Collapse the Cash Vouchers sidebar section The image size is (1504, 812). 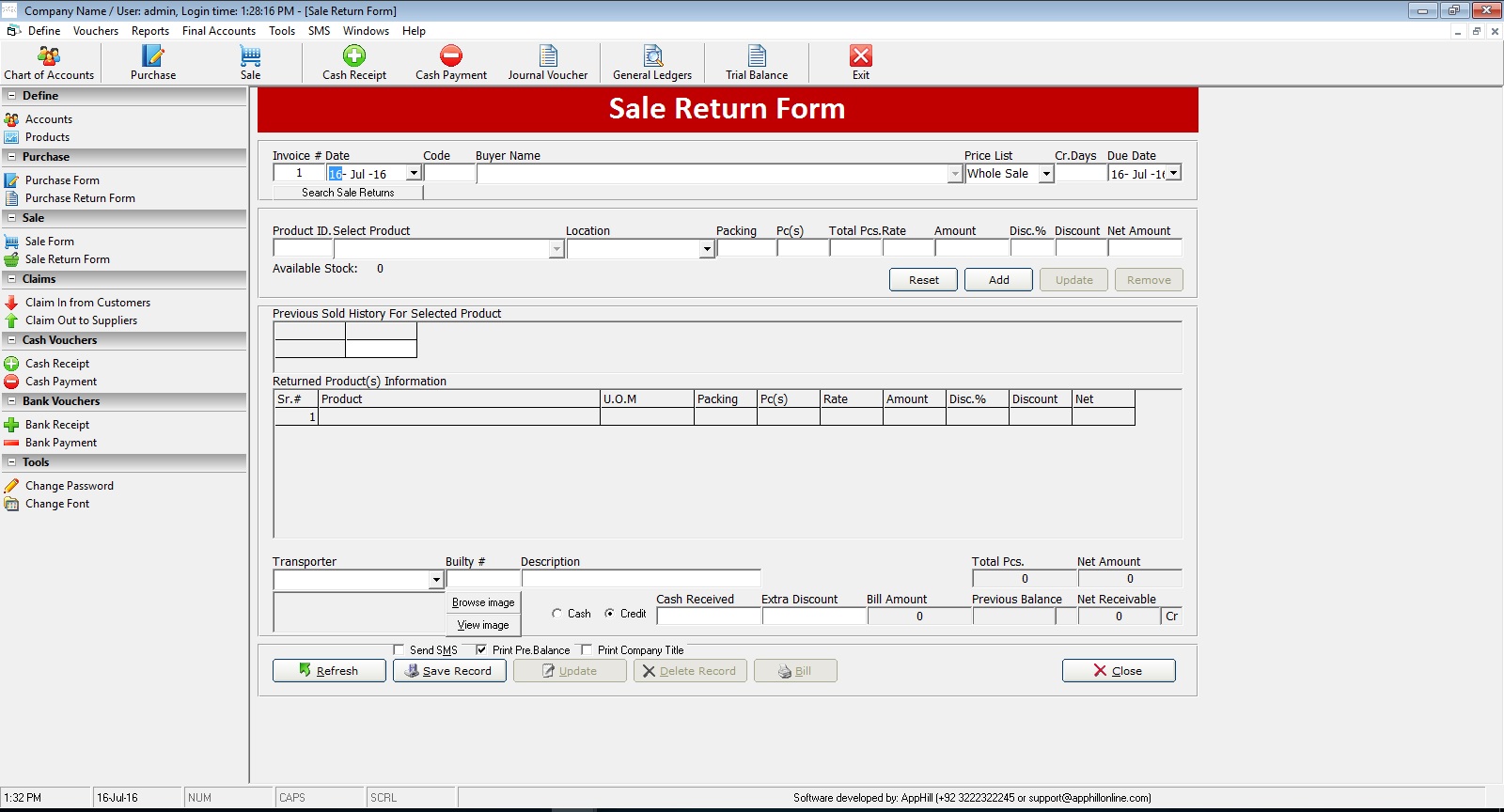11,340
